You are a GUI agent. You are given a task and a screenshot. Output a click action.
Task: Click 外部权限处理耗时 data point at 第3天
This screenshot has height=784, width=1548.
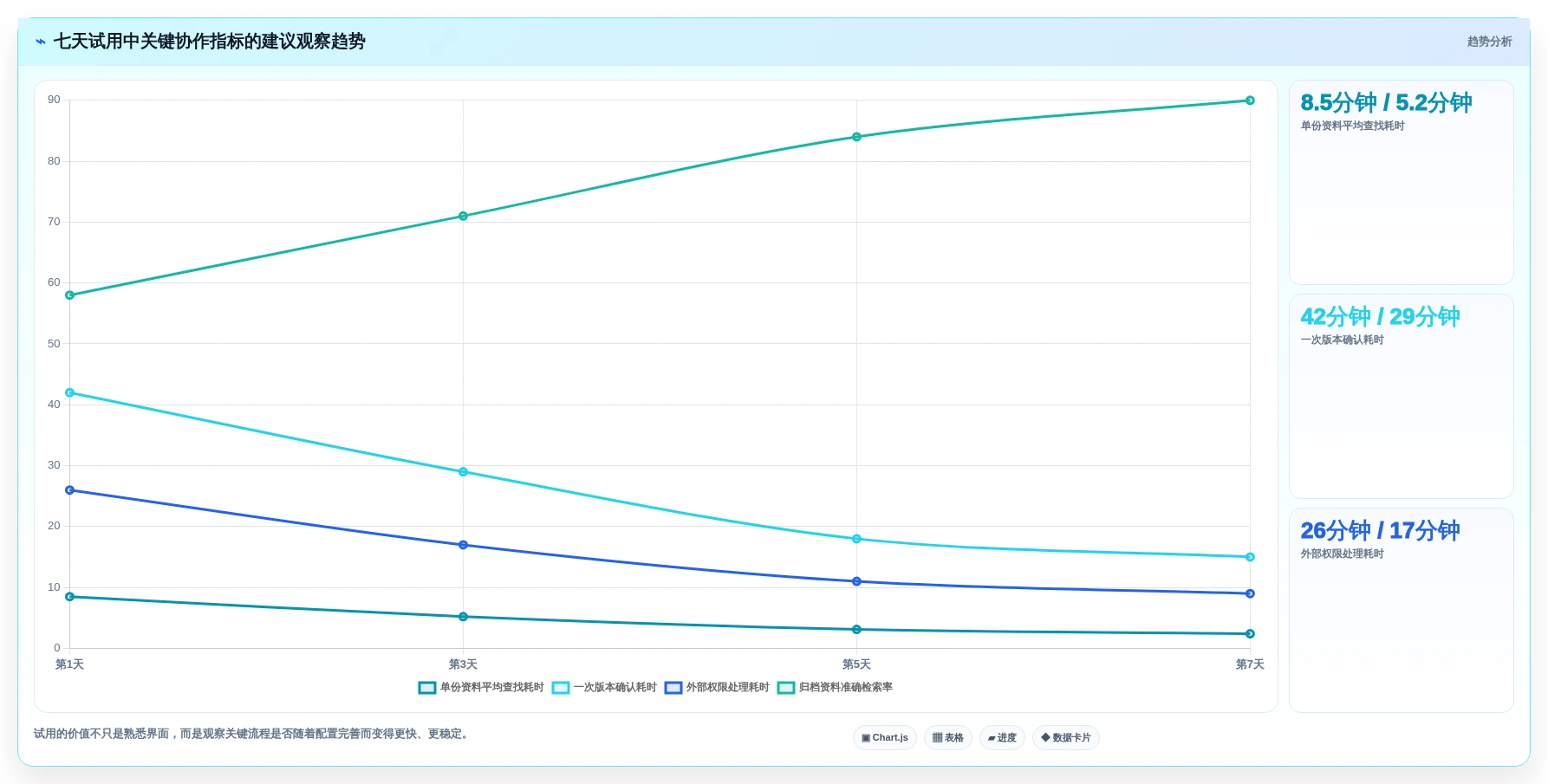tap(463, 545)
